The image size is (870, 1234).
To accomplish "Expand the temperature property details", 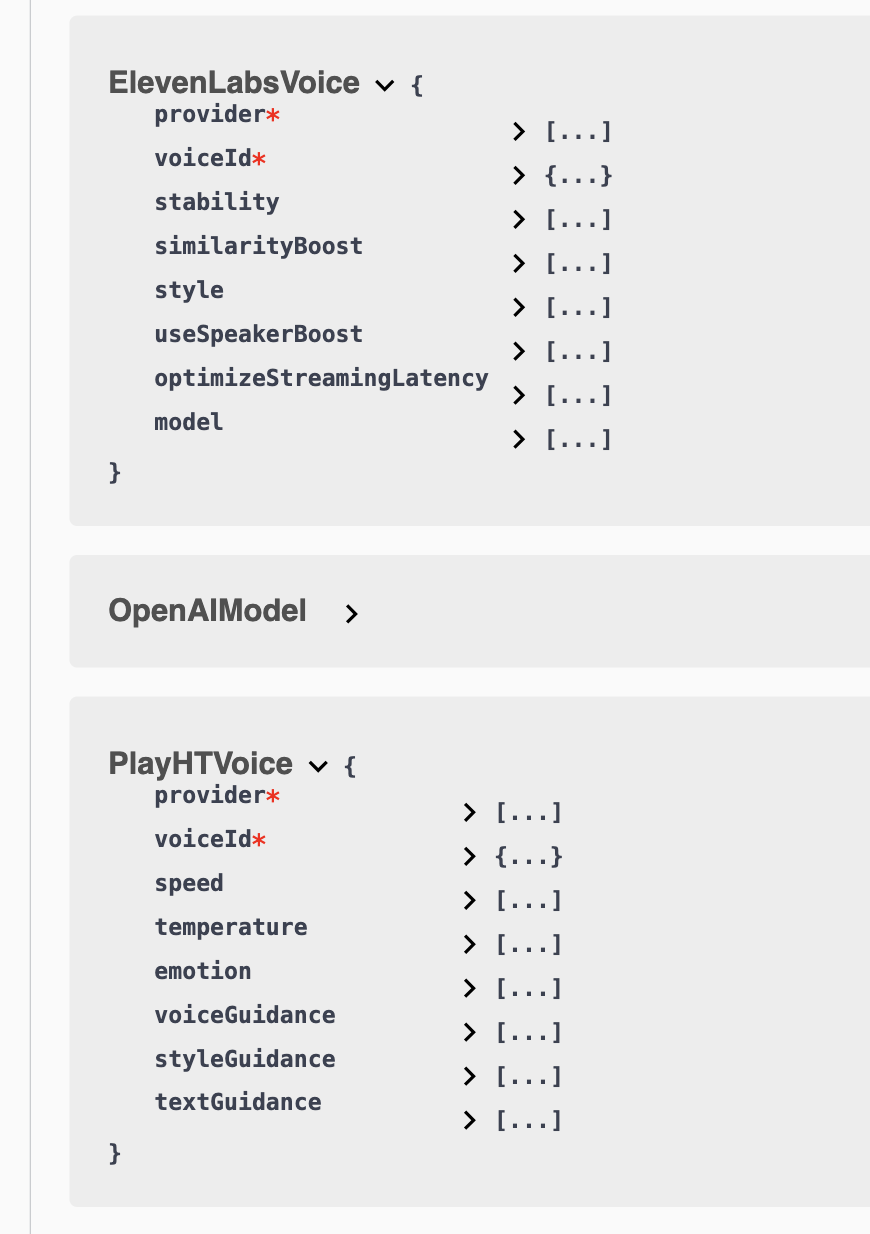I will [470, 944].
